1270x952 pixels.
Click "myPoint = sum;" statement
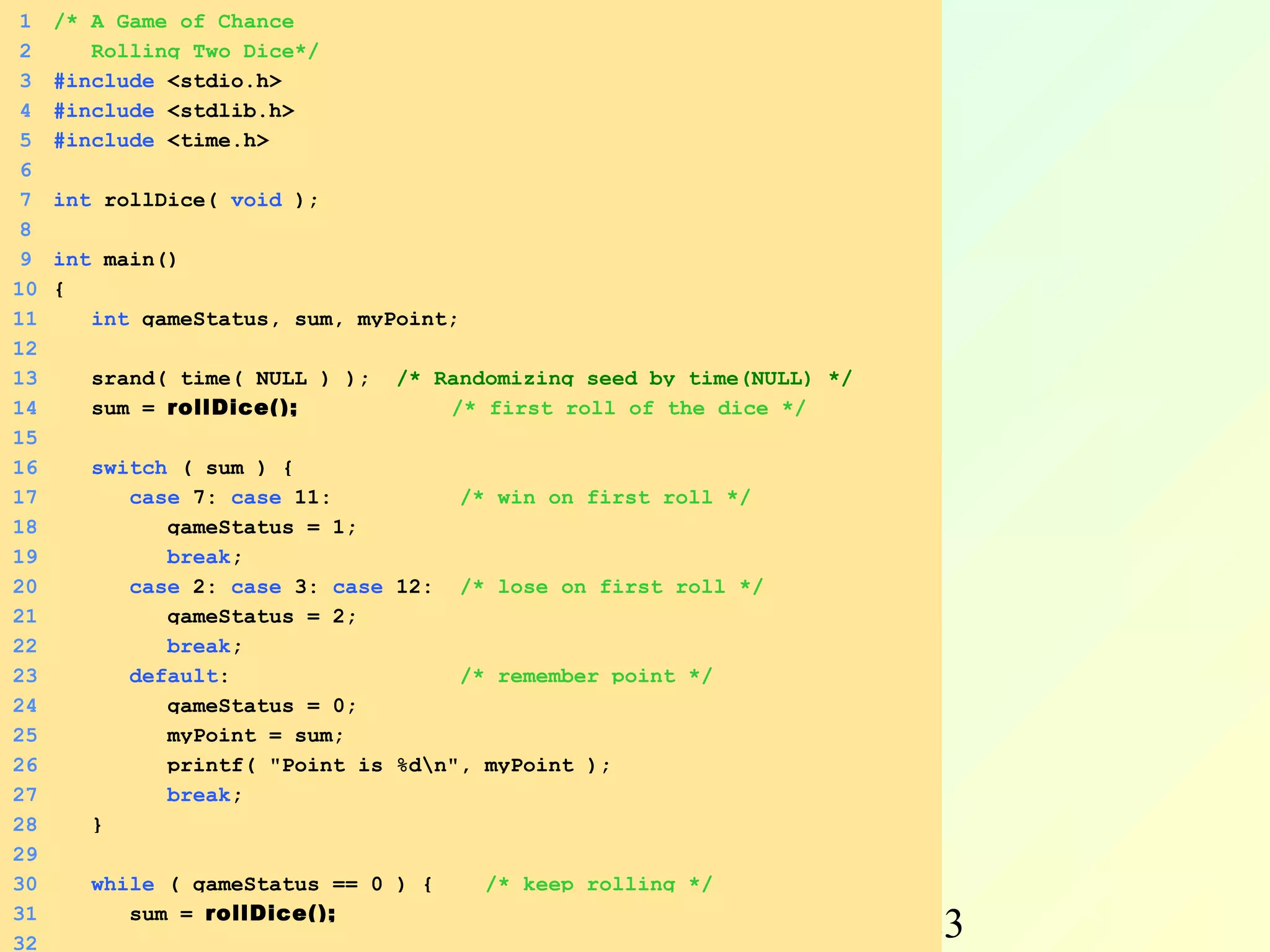tap(255, 736)
